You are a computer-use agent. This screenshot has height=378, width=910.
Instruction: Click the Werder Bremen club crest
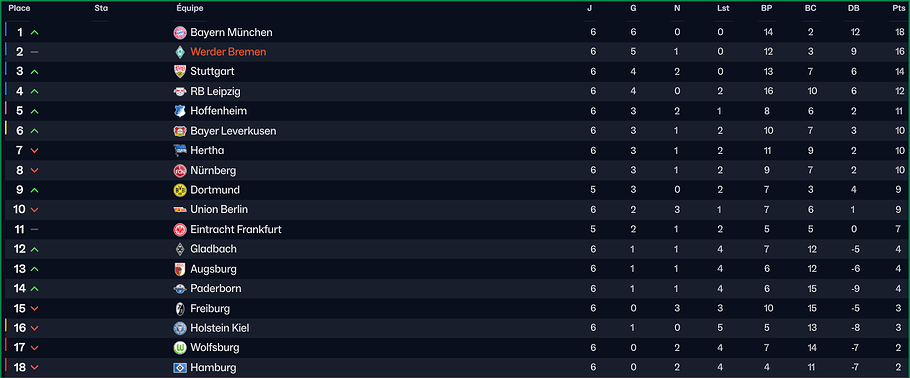pyautogui.click(x=179, y=52)
